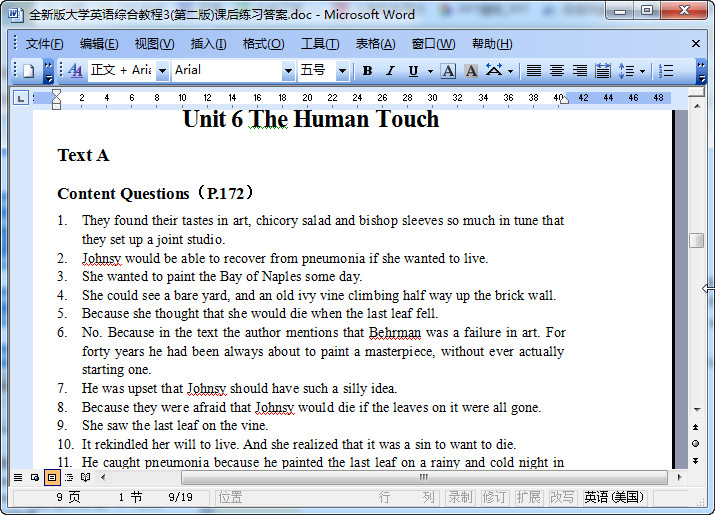Viewport: 715px width, 515px height.
Task: Click the right indent marker on ruler
Action: pyautogui.click(x=564, y=100)
